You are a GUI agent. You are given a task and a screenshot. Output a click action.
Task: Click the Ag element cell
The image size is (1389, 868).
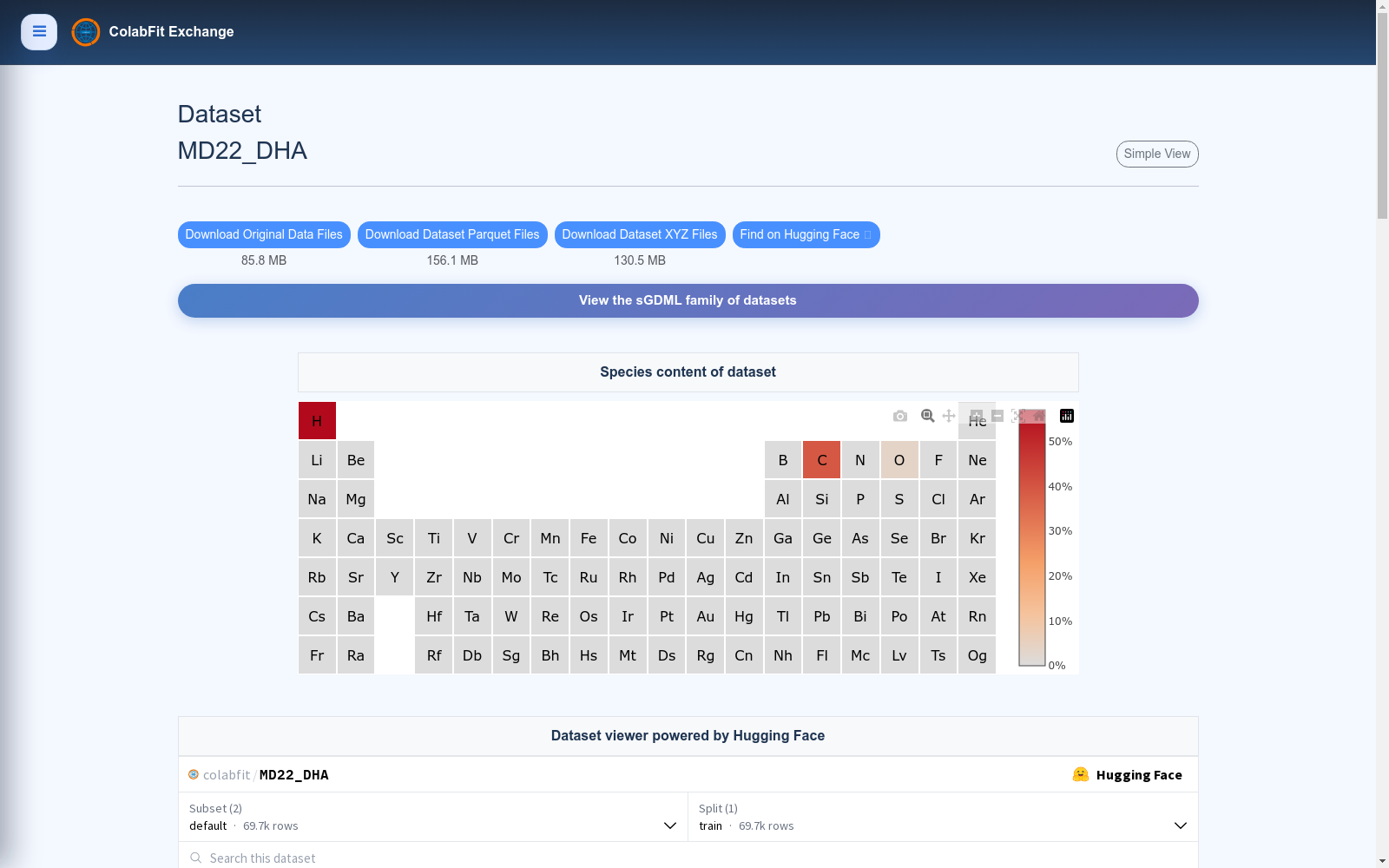point(706,577)
